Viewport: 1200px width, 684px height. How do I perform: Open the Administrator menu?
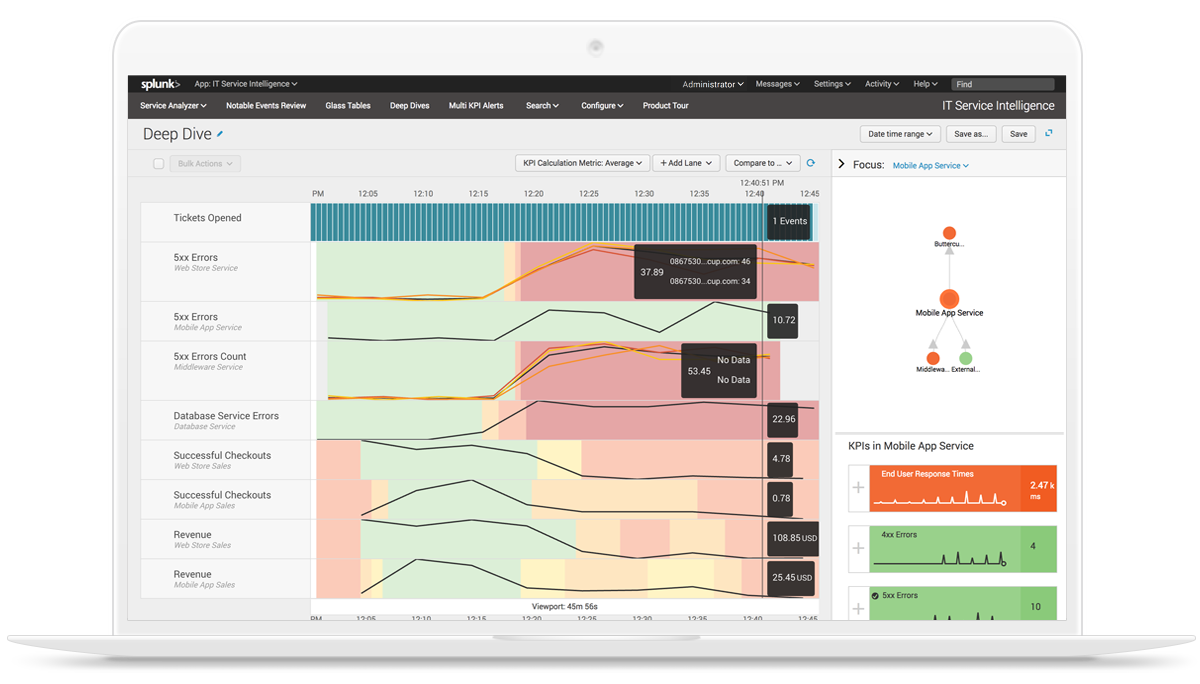coord(713,84)
